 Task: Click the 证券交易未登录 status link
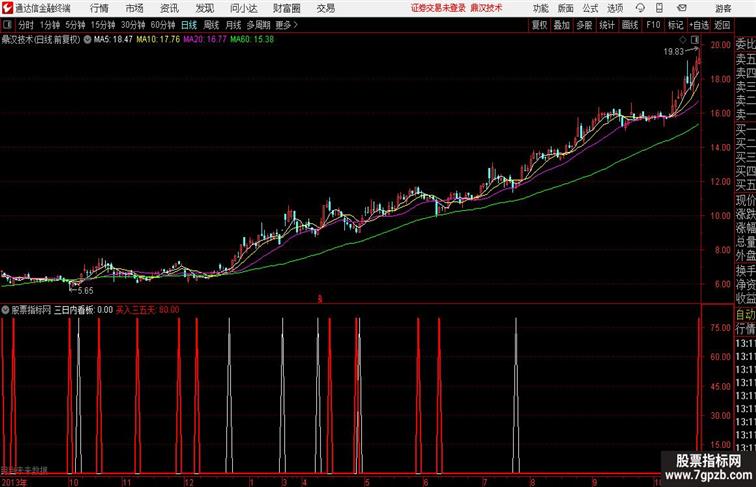[x=438, y=8]
